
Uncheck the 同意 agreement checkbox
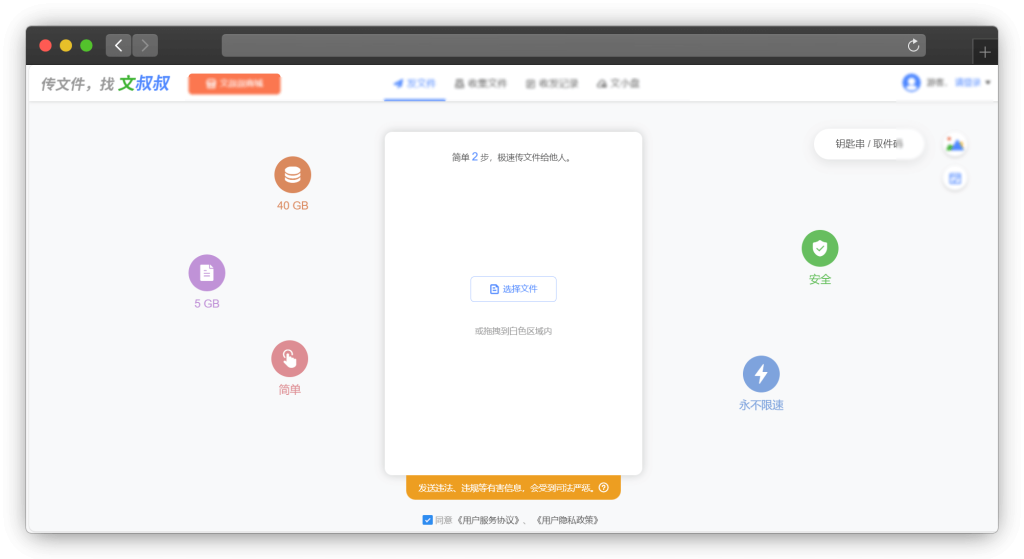click(x=428, y=520)
